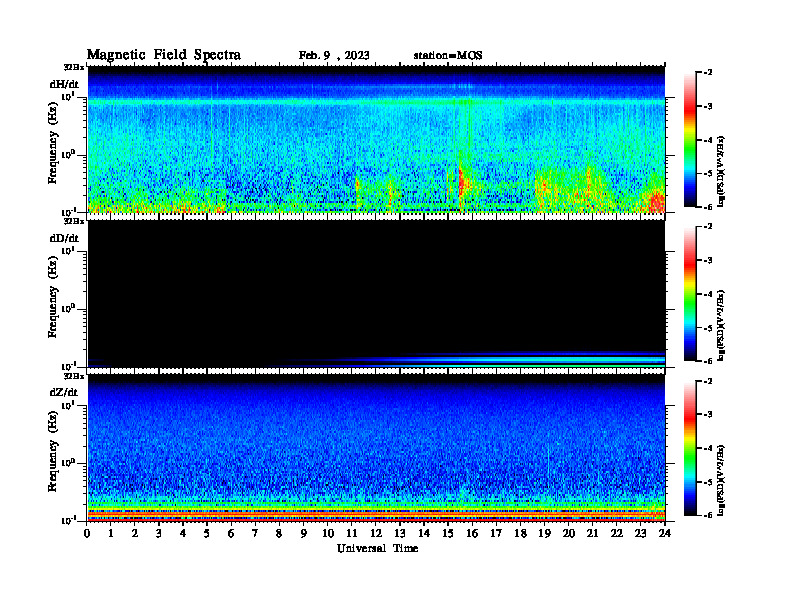Click hour 3 on the Universal Time axis
The image size is (792, 612).
coord(159,534)
